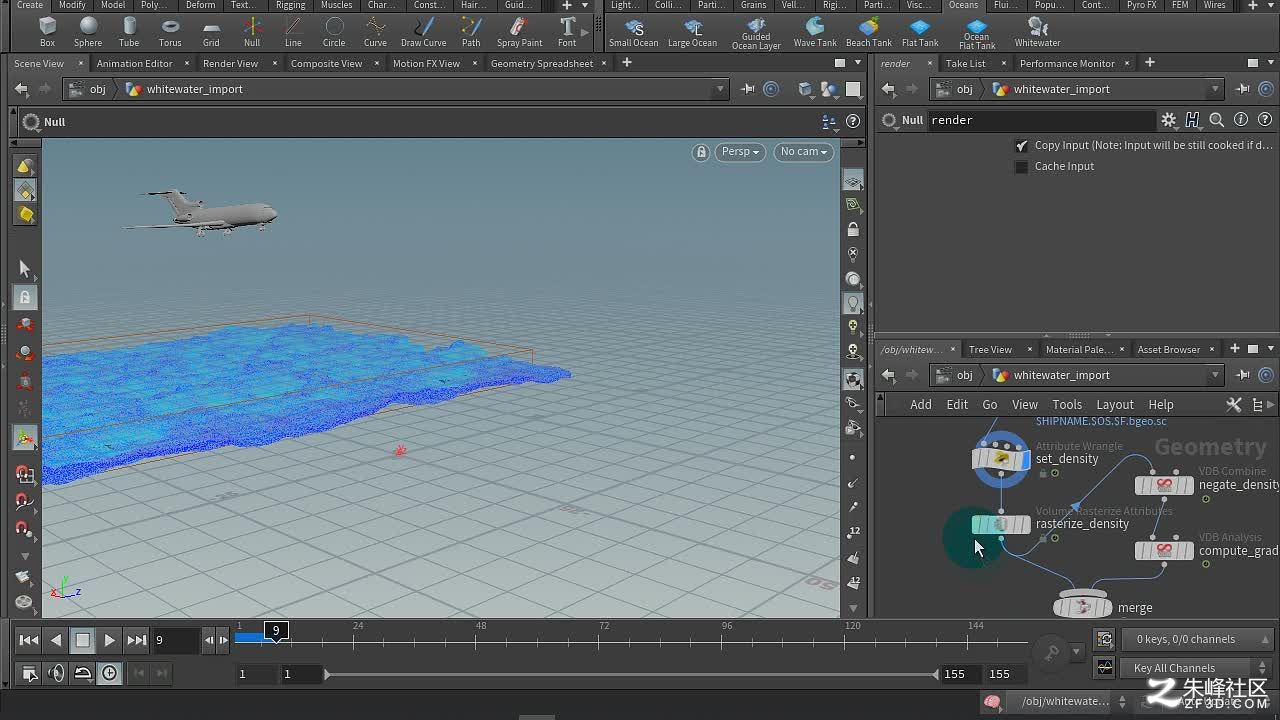1280x720 pixels.
Task: Create a Wave Tank
Action: pos(815,31)
